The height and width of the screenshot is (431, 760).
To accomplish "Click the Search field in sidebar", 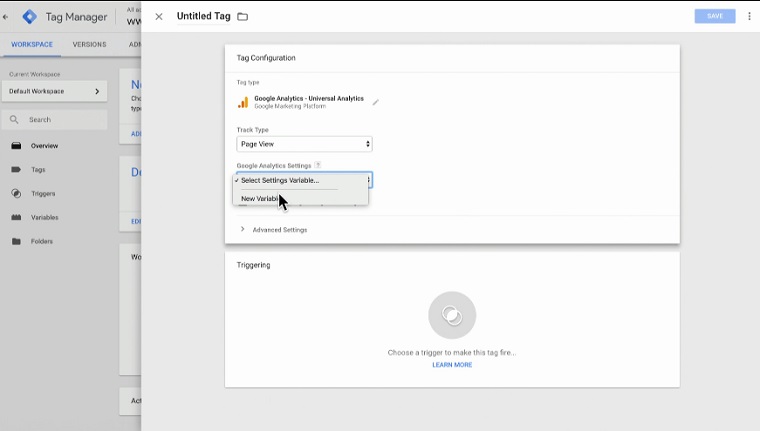I will (x=55, y=120).
